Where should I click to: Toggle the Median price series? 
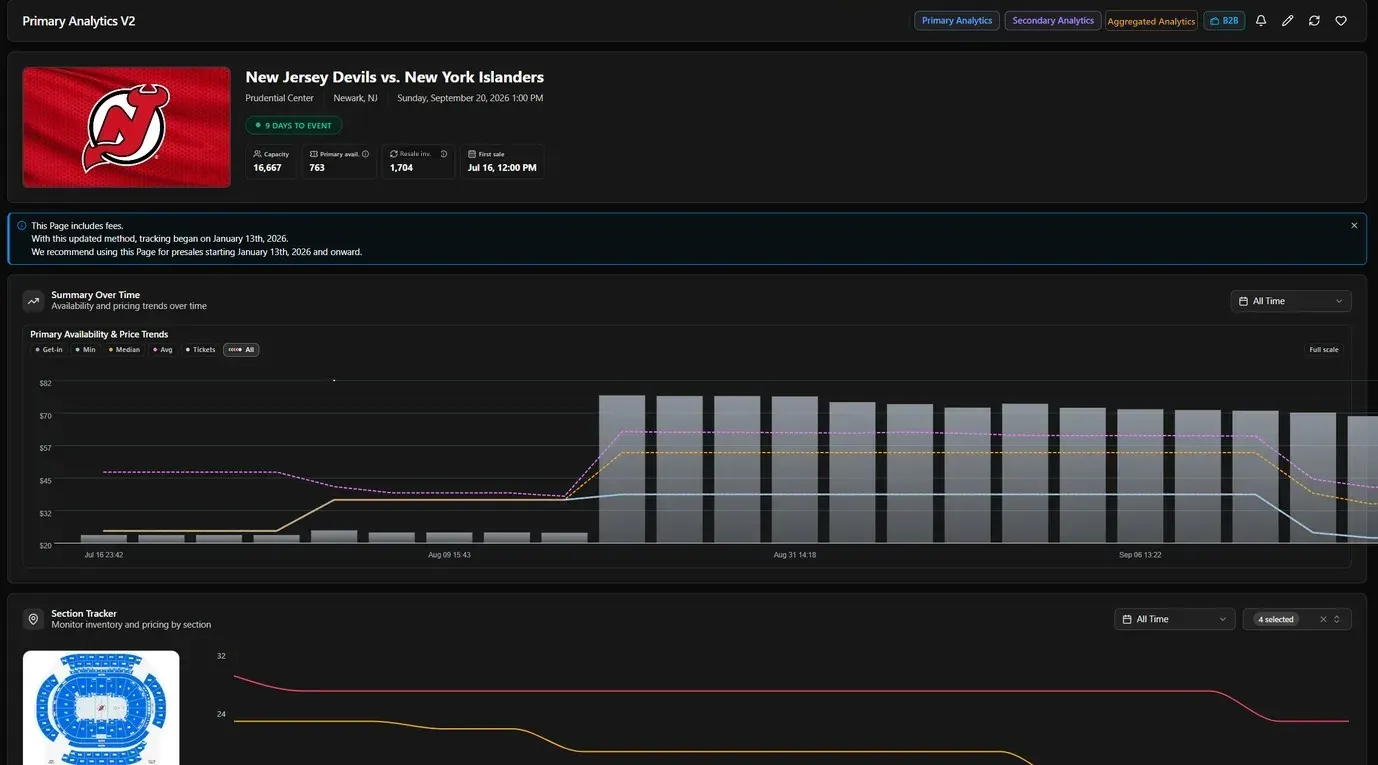coord(125,350)
